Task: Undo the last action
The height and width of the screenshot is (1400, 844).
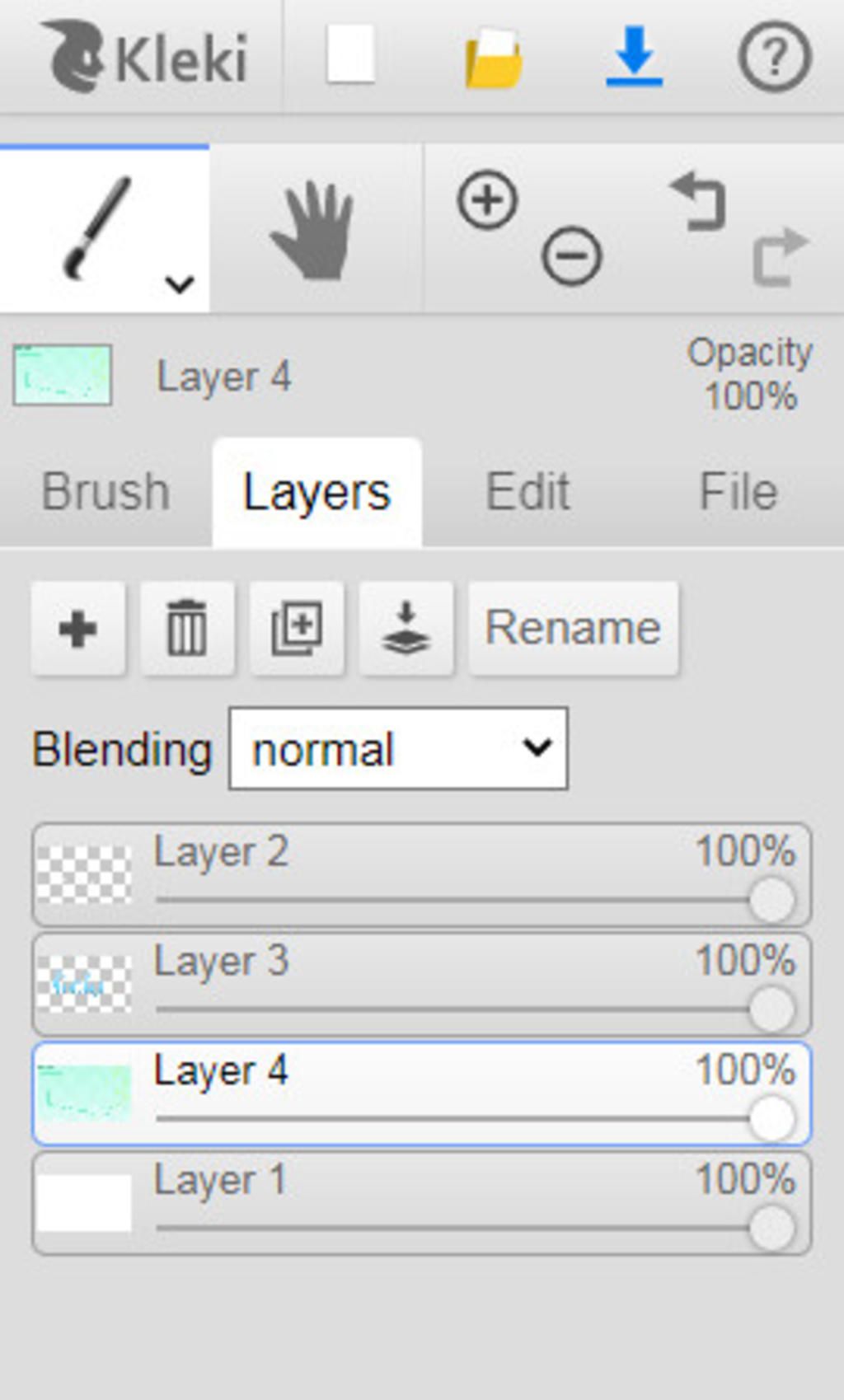Action: pos(698,200)
